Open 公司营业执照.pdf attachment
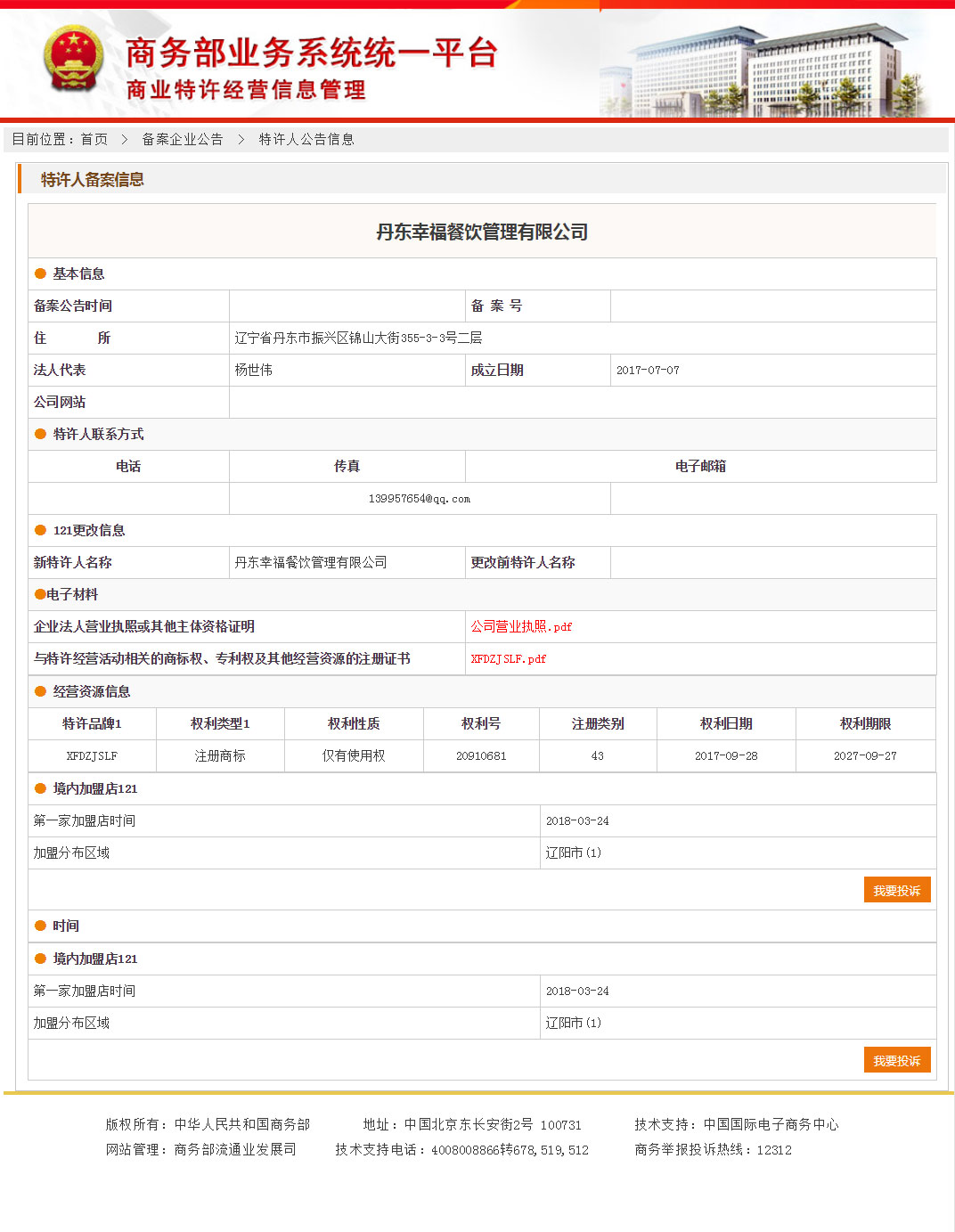Viewport: 955px width, 1232px height. [521, 626]
